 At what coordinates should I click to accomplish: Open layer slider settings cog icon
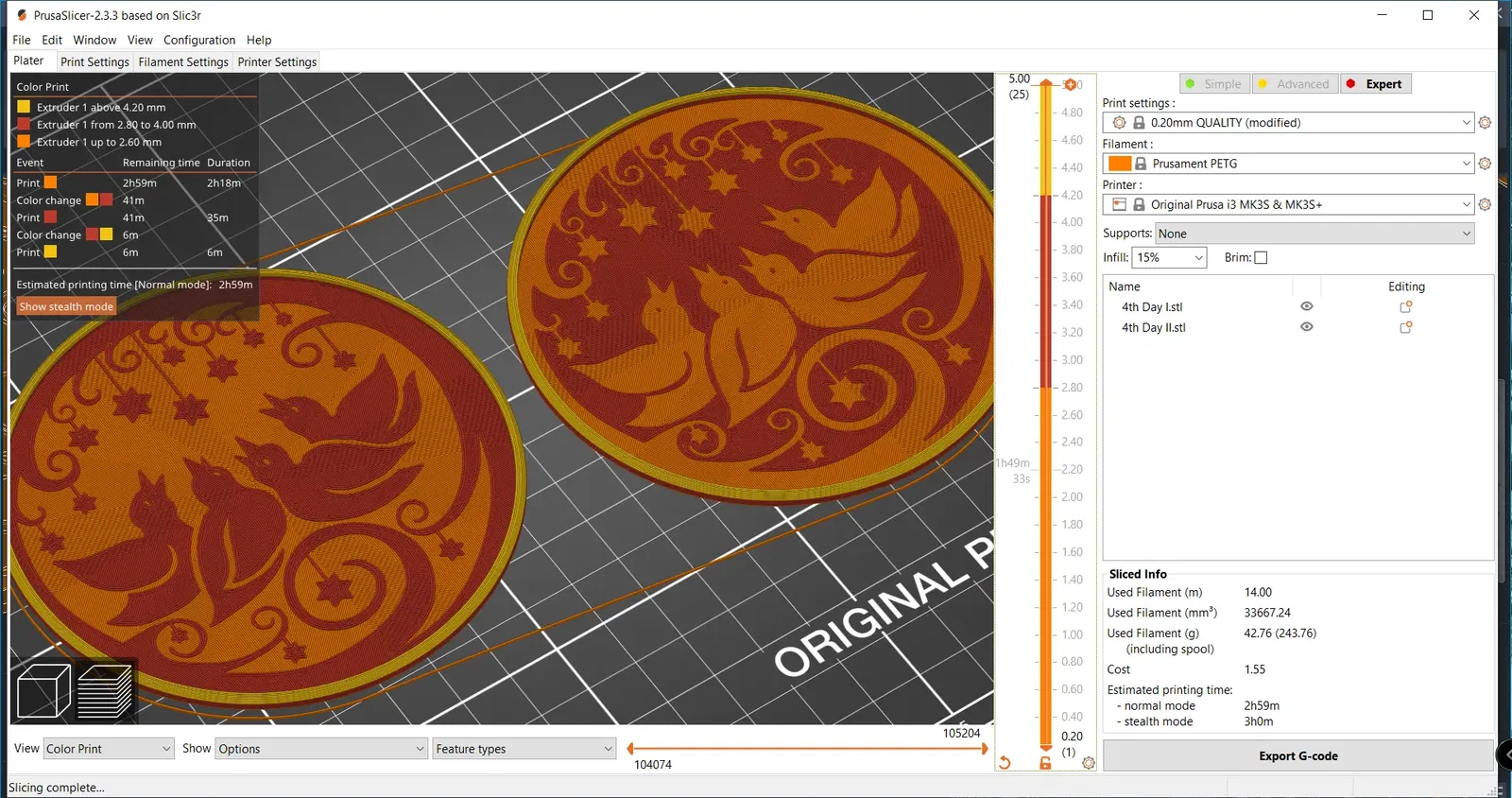click(1089, 763)
